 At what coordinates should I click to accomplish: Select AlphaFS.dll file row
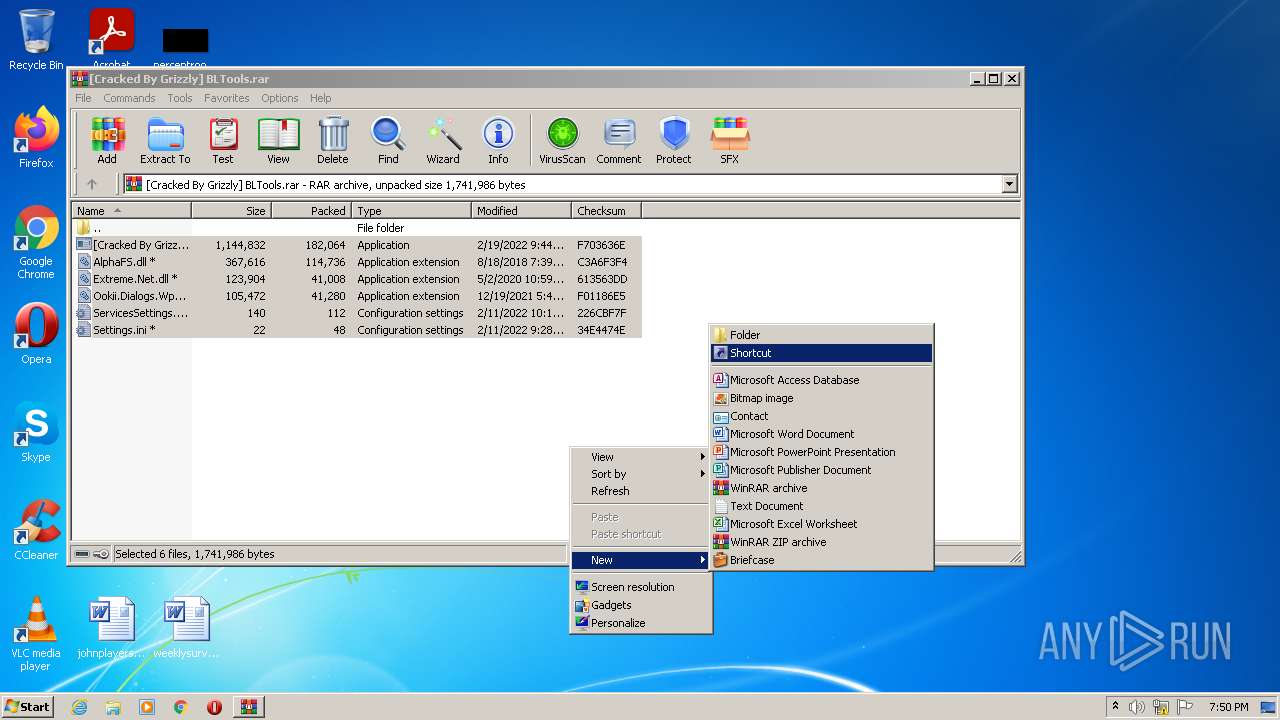(x=357, y=262)
